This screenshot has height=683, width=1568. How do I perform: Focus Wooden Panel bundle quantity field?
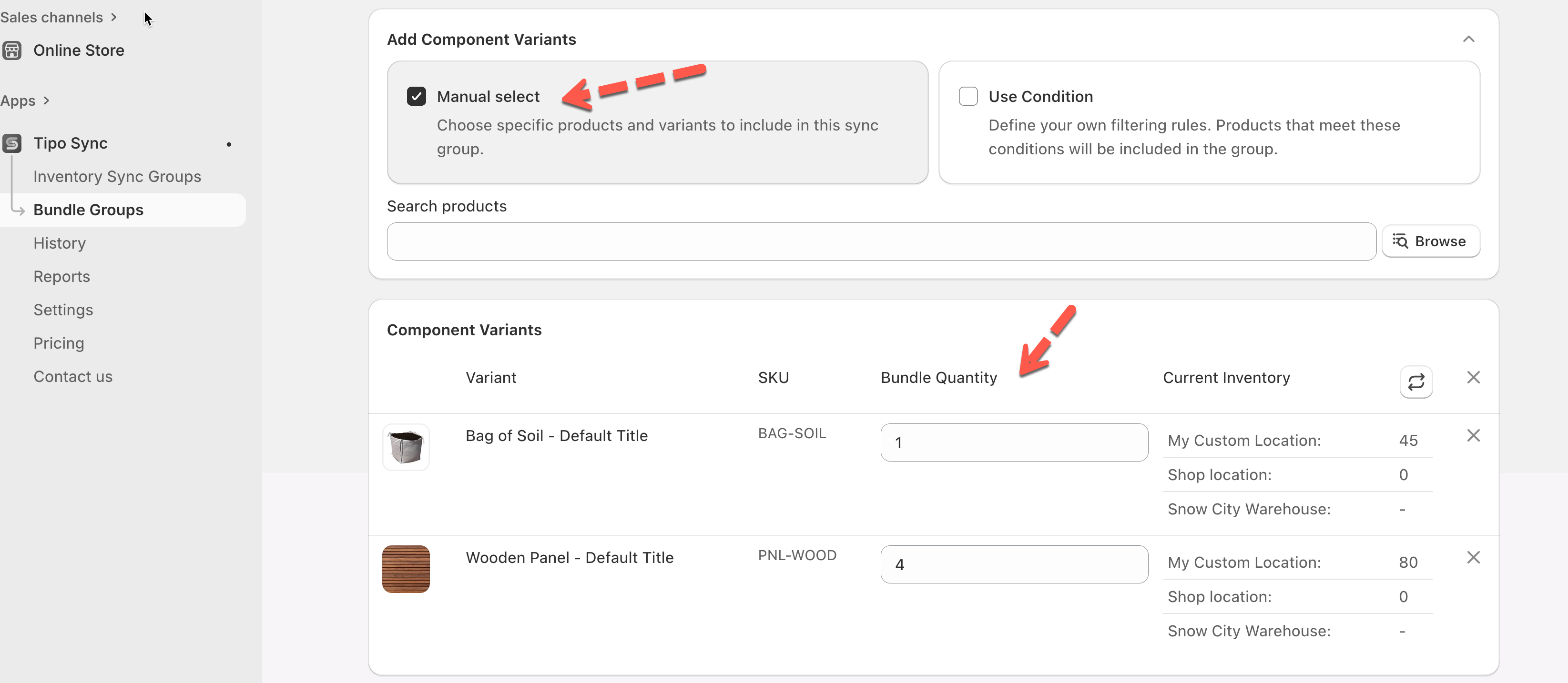tap(1013, 564)
